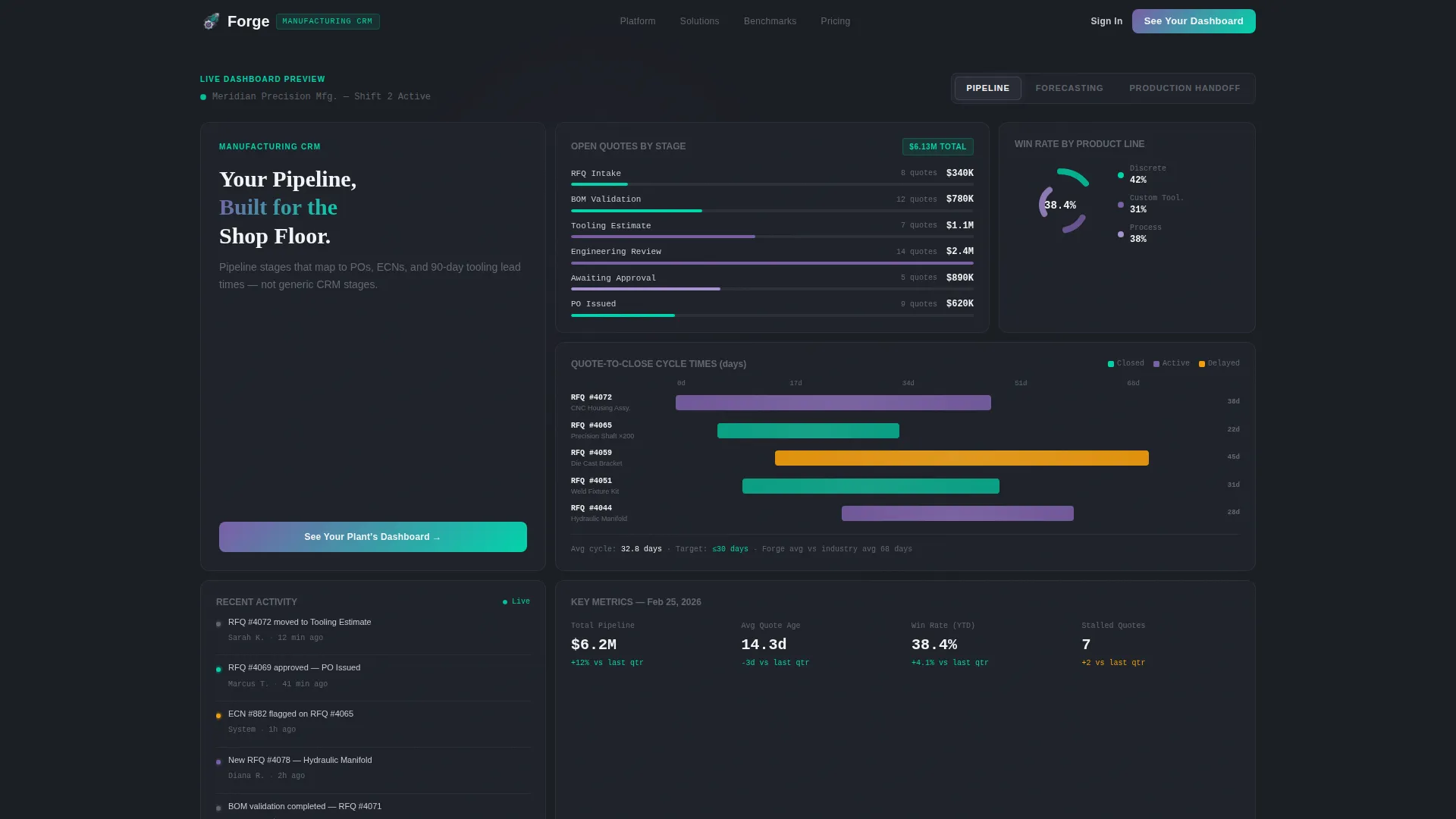Click the +2 vs last qtr stalled change
The width and height of the screenshot is (1456, 819).
pyautogui.click(x=1113, y=663)
